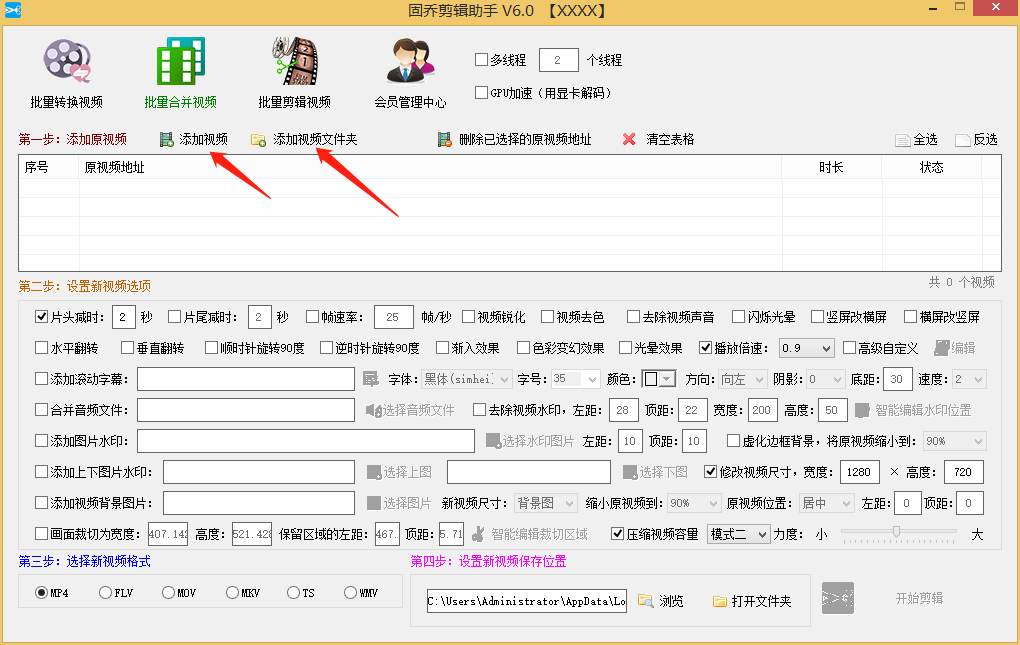Image resolution: width=1020 pixels, height=645 pixels.
Task: Open the 字体 黑体 font dropdown
Action: [467, 379]
